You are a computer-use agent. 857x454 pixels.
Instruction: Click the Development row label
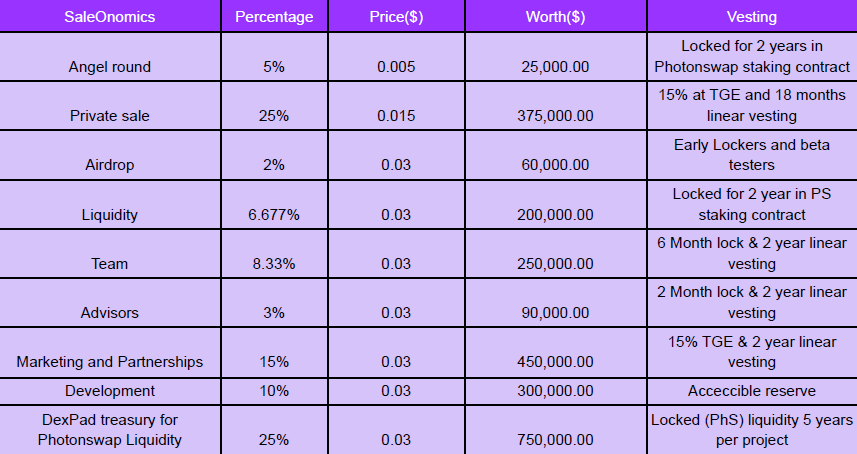click(110, 391)
